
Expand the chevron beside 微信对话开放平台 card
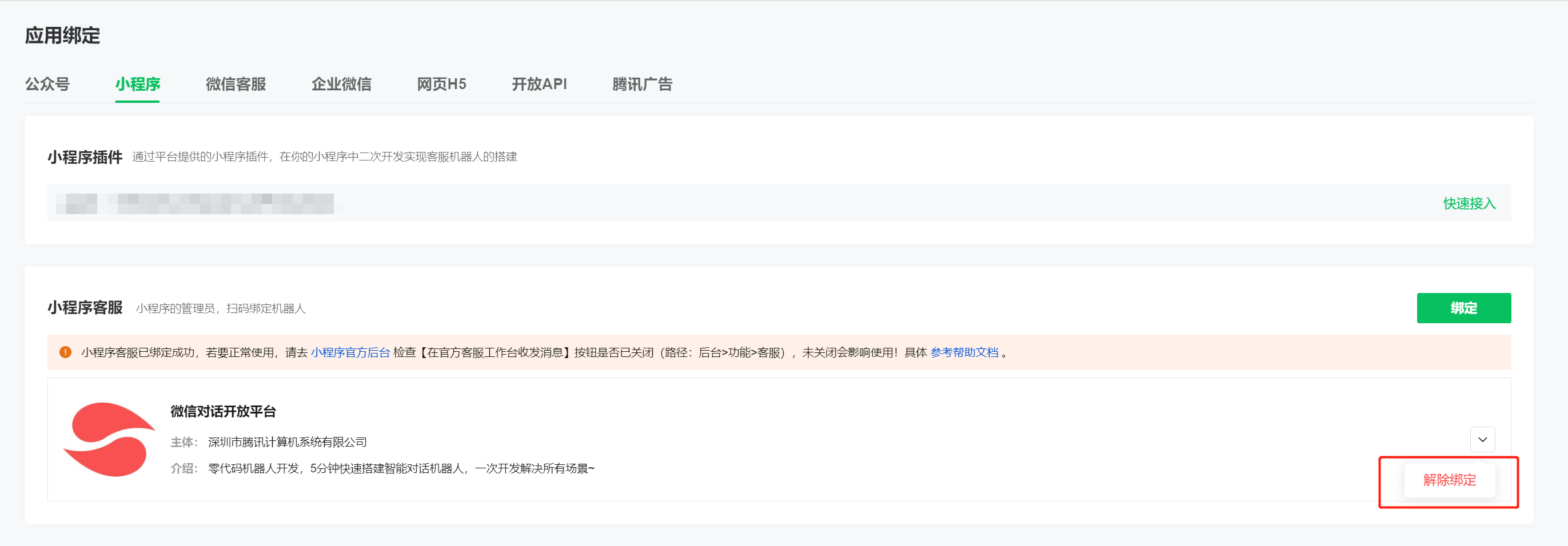coord(1483,439)
